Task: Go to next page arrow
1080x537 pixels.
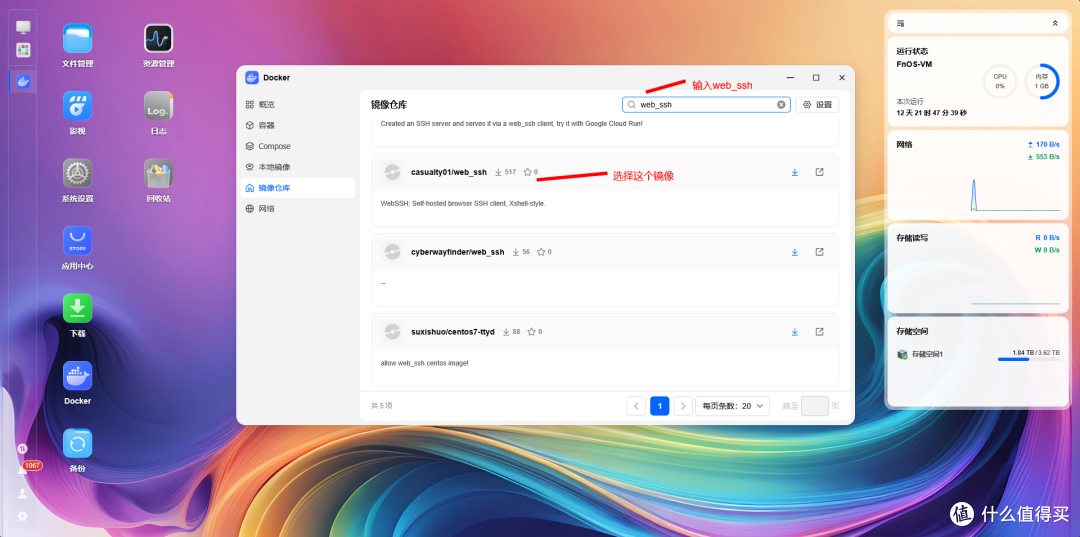Action: [683, 406]
